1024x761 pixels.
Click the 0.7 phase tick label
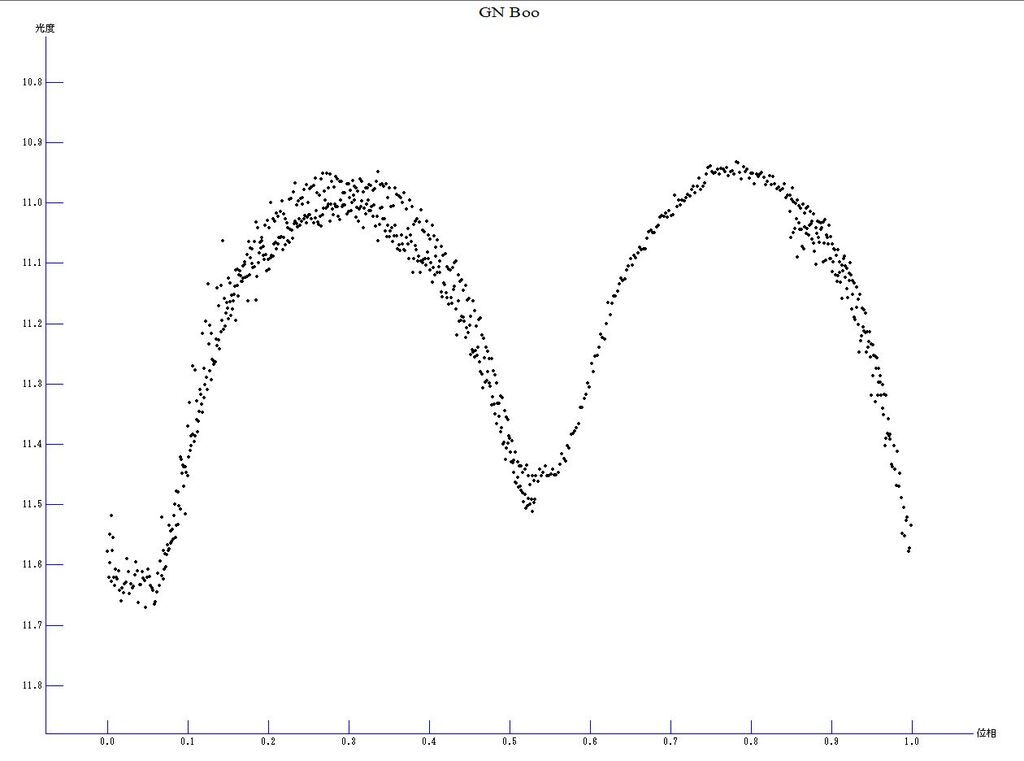tap(671, 741)
